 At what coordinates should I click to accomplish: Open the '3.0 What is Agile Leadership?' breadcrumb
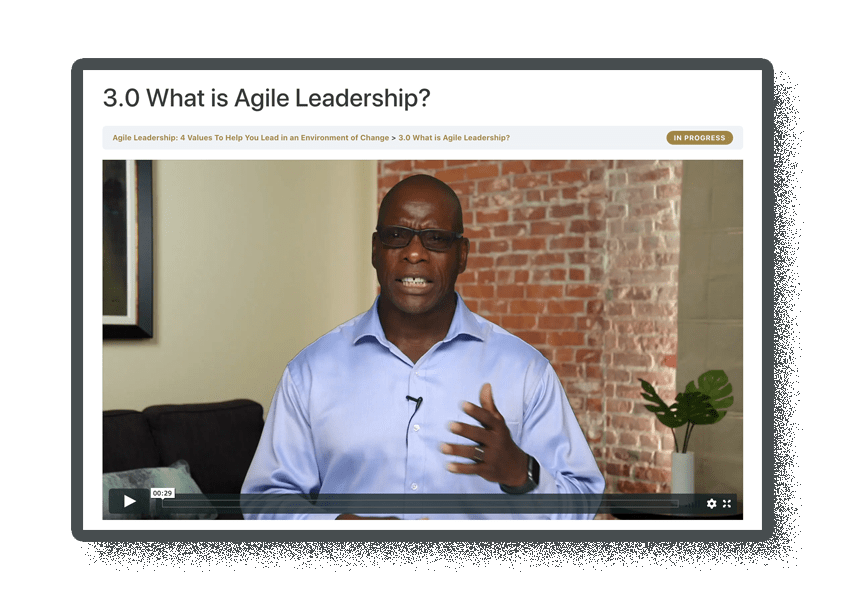[454, 138]
